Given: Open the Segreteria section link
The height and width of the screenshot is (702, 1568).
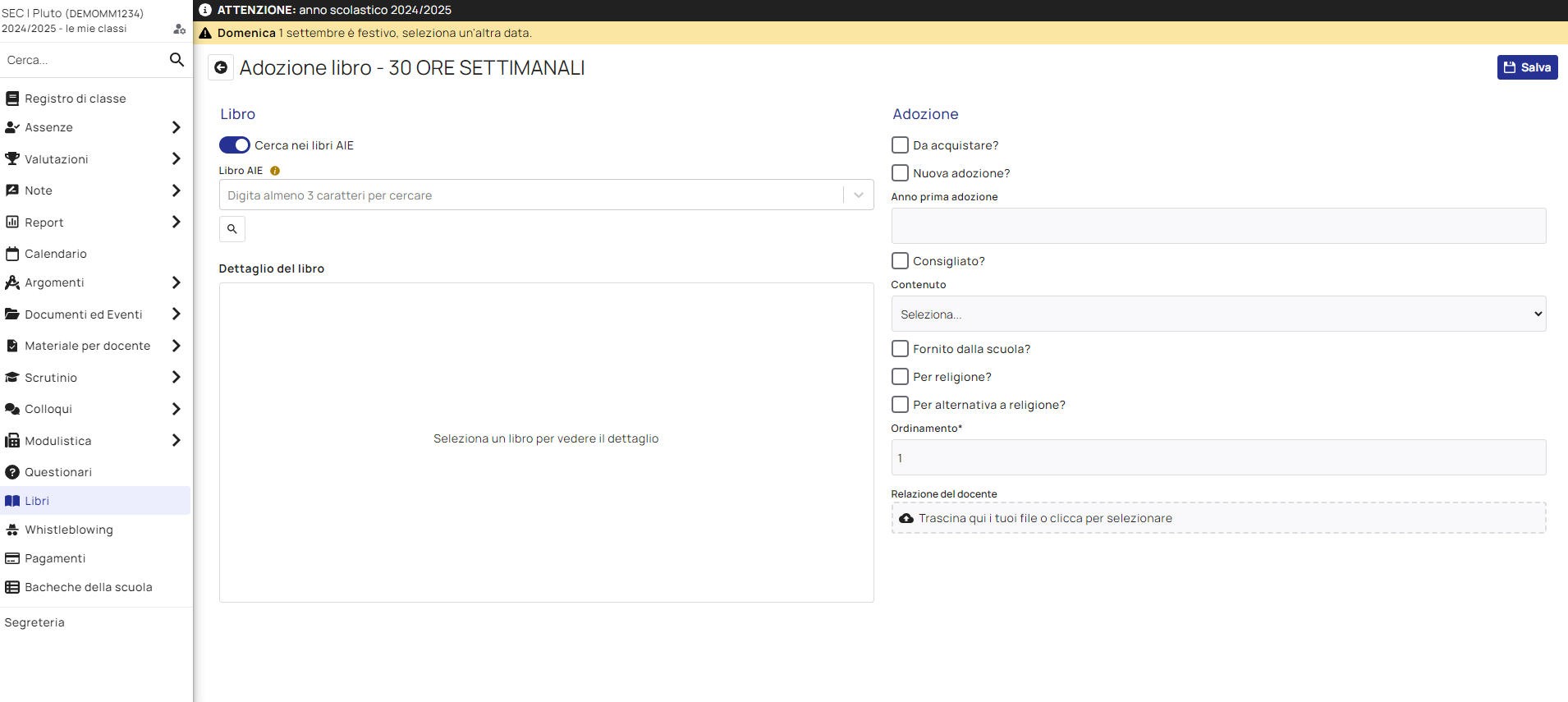Looking at the screenshot, I should click(34, 622).
